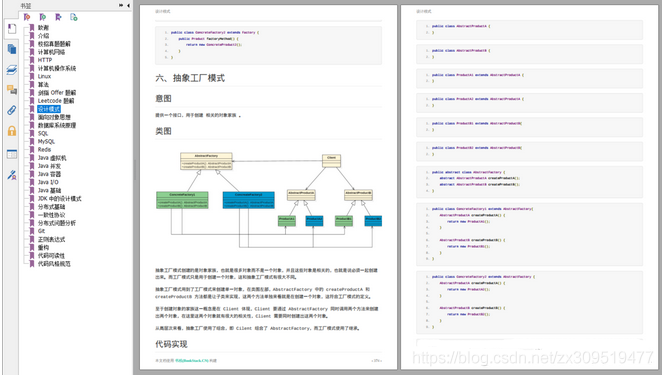This screenshot has width=663, height=376.
Task: Open the Attachments paperclip panel
Action: point(12,110)
